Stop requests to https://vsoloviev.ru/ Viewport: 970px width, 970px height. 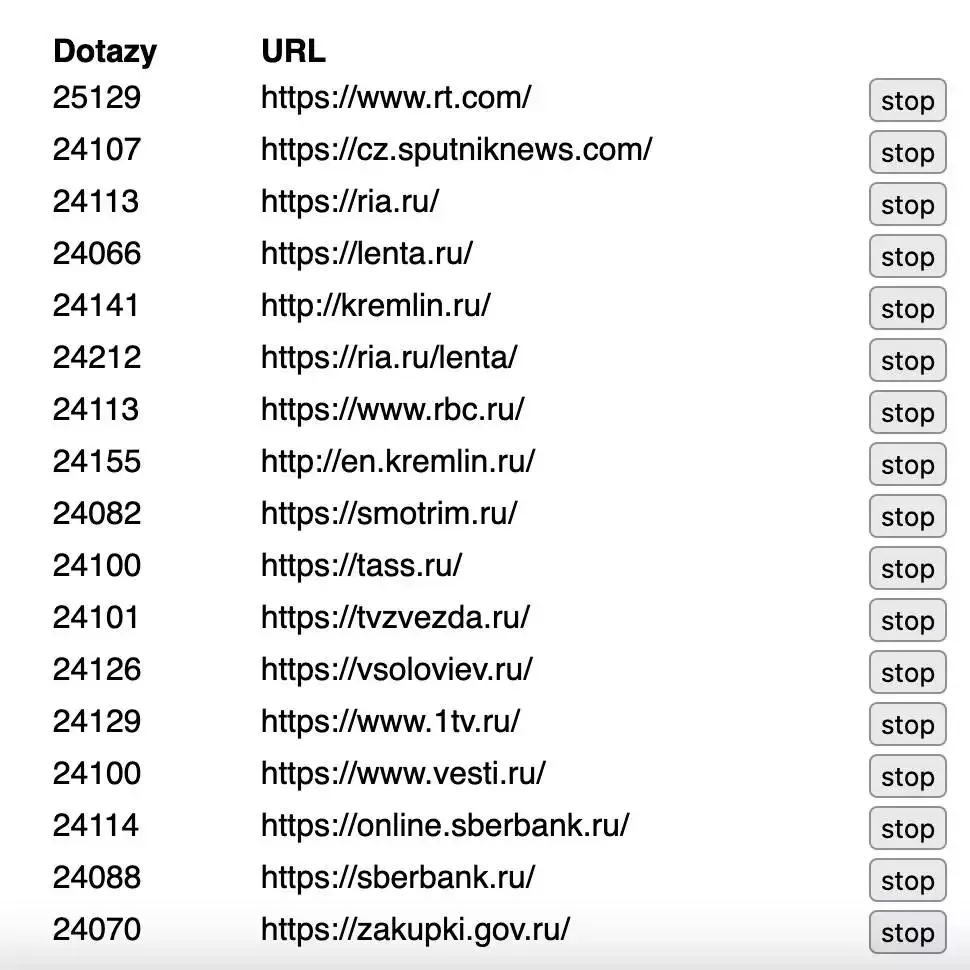907,673
